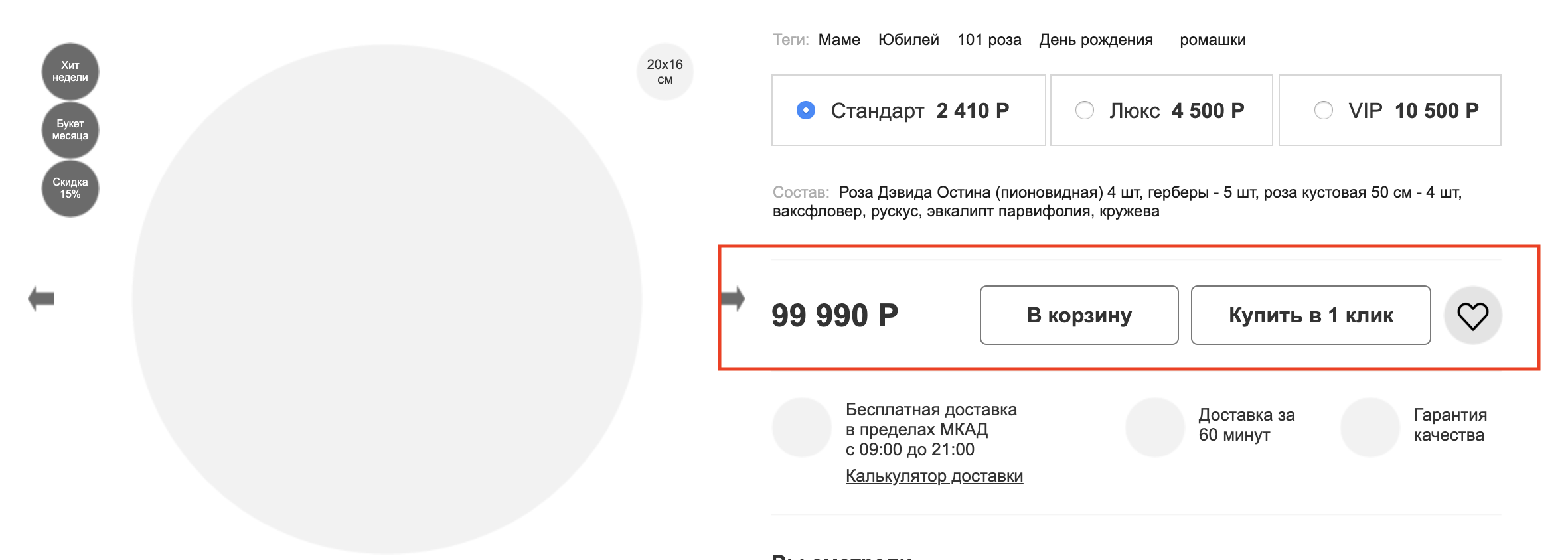The height and width of the screenshot is (560, 1568).
Task: Add the bouquet to favorites via heart icon
Action: 1472,316
